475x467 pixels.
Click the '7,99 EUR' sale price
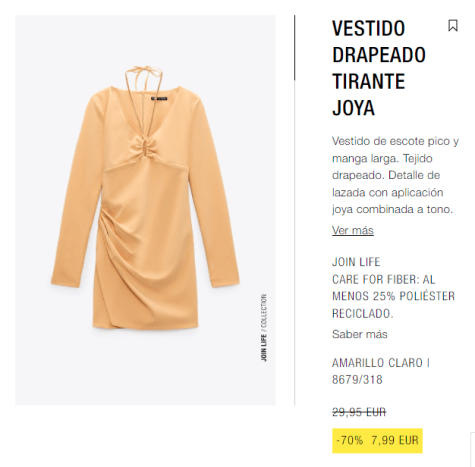pos(395,440)
